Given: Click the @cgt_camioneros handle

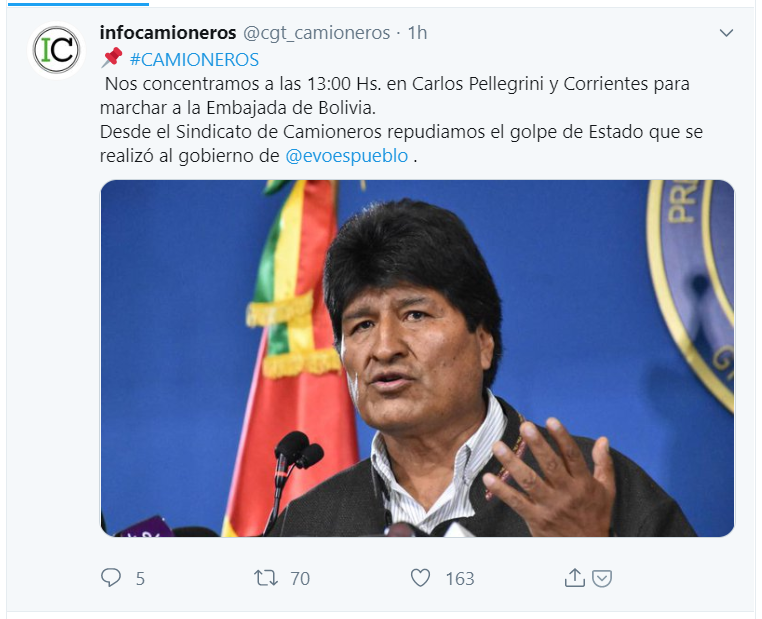Looking at the screenshot, I should pos(316,33).
